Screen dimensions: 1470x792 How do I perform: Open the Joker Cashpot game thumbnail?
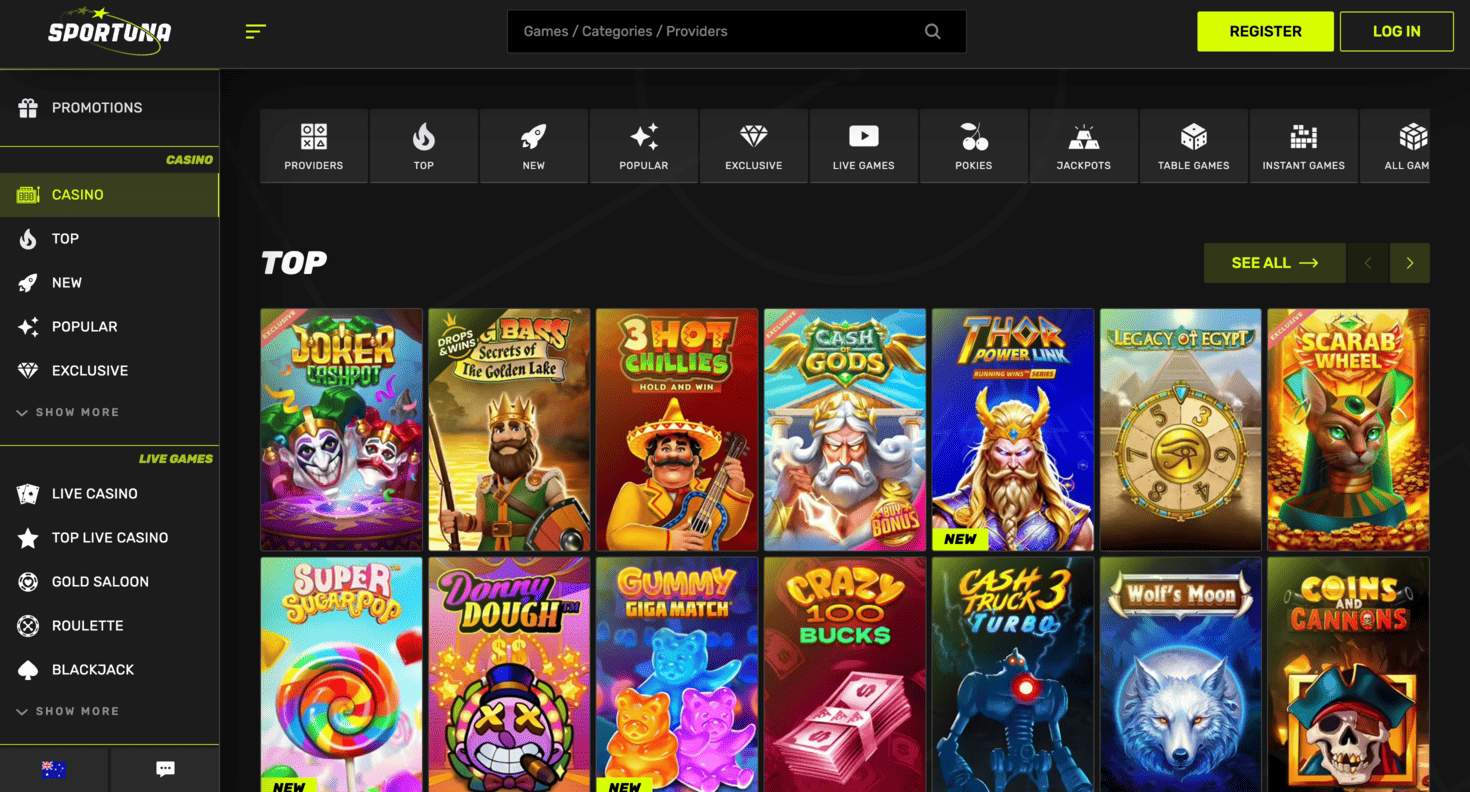342,430
